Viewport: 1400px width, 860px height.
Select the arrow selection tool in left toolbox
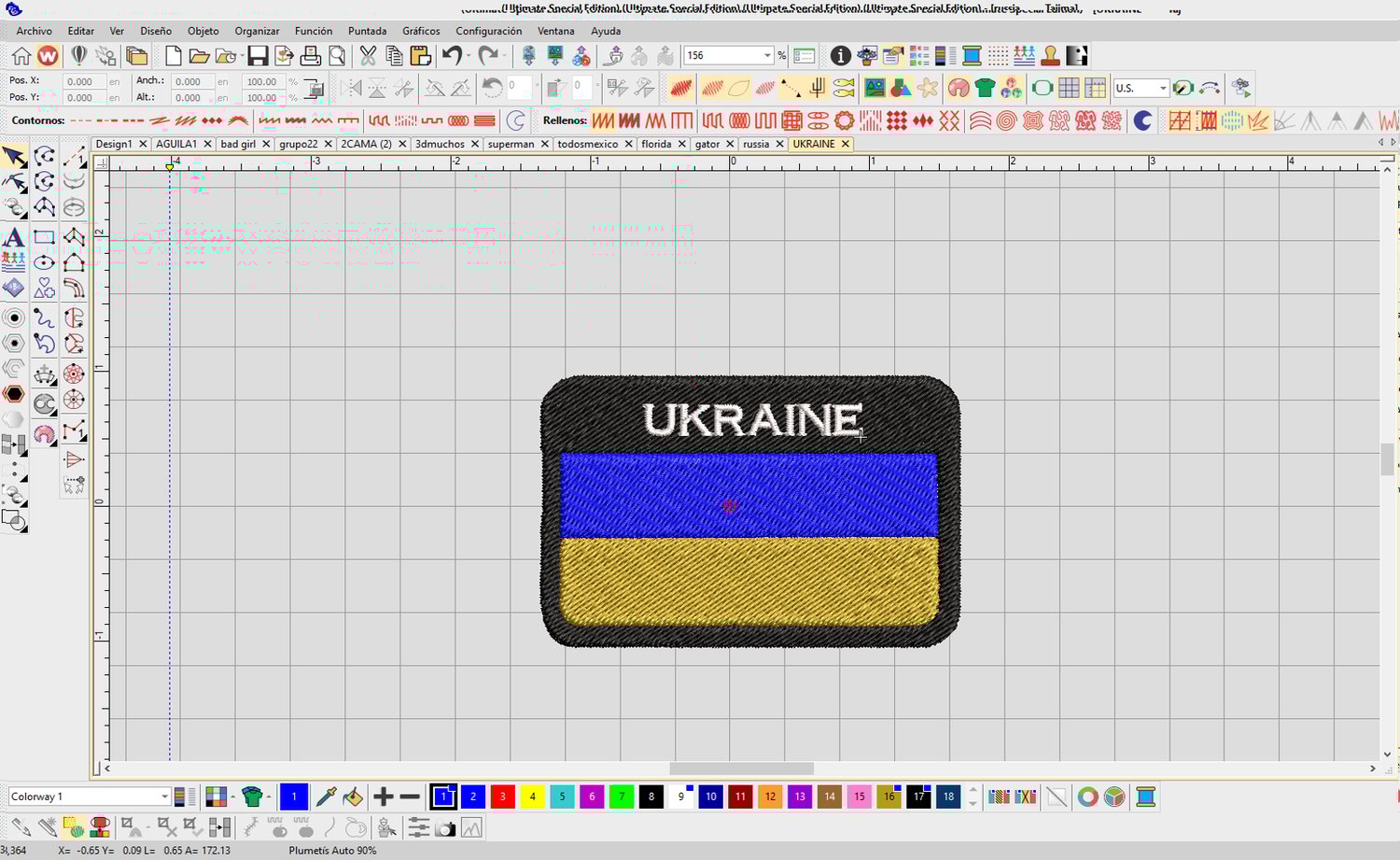(14, 156)
